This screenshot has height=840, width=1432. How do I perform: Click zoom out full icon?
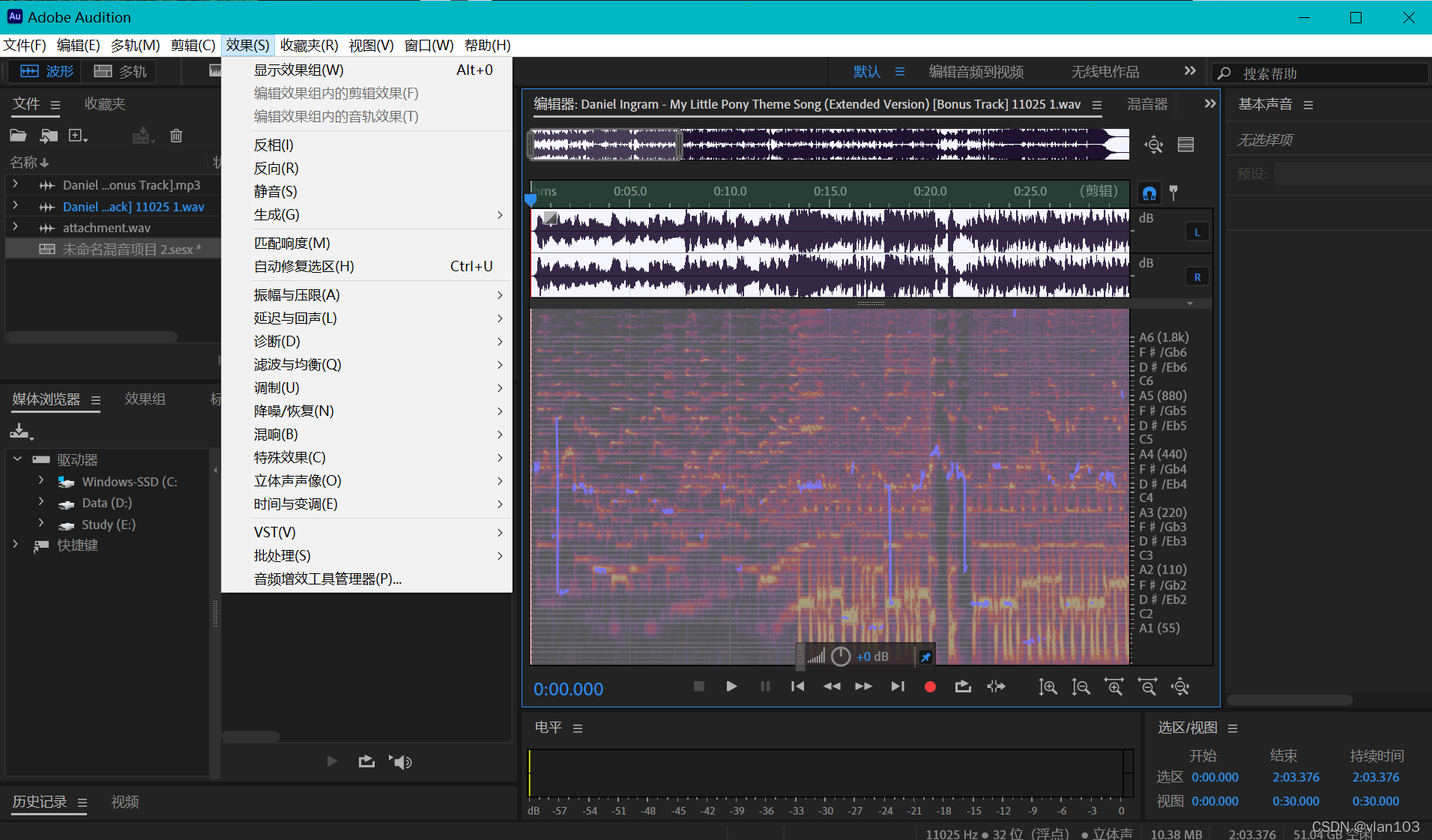click(x=1180, y=686)
